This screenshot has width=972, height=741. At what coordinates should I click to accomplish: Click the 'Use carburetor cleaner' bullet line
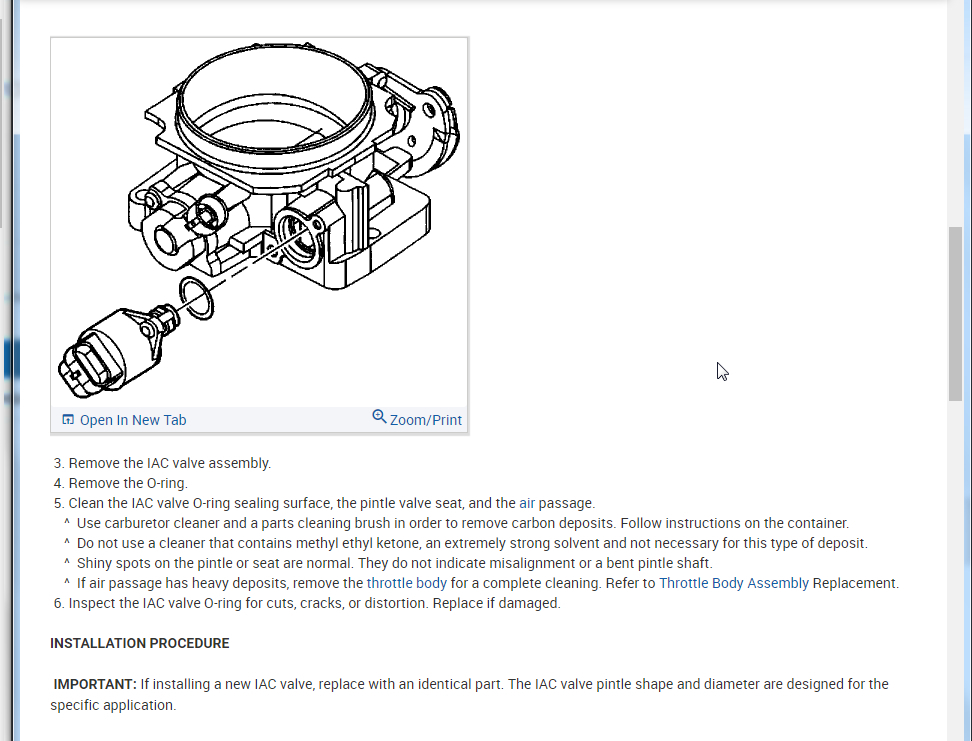coord(463,523)
